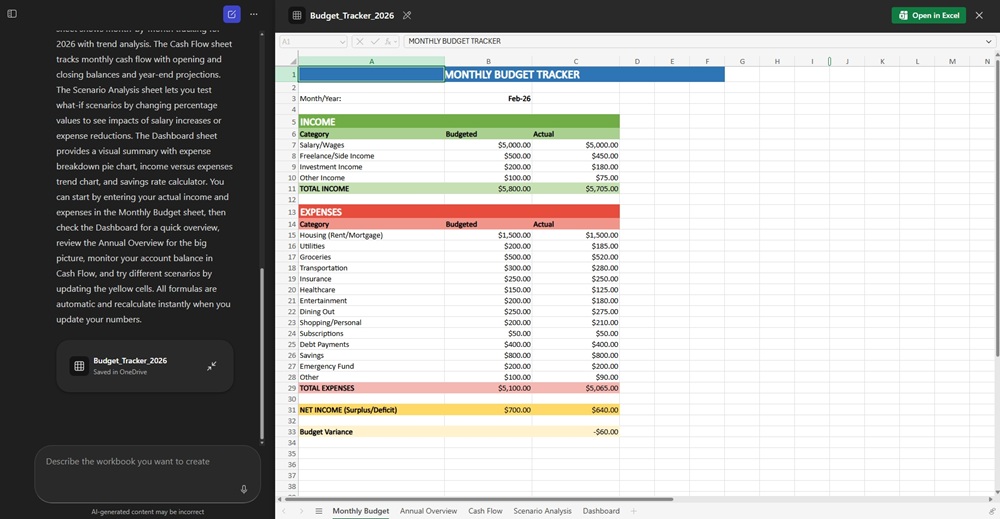
Task: Select the MONTHLY BUDGET TRACKER title cell
Action: [x=512, y=75]
